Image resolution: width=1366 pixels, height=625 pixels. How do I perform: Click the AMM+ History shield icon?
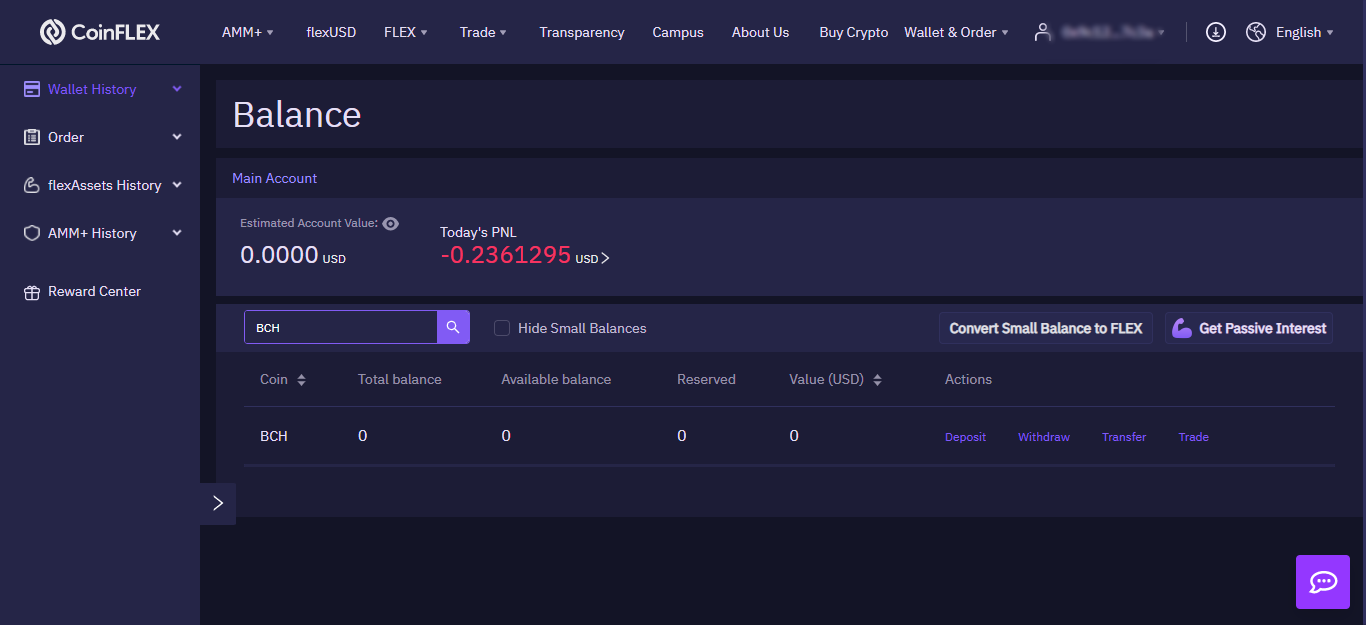coord(32,233)
